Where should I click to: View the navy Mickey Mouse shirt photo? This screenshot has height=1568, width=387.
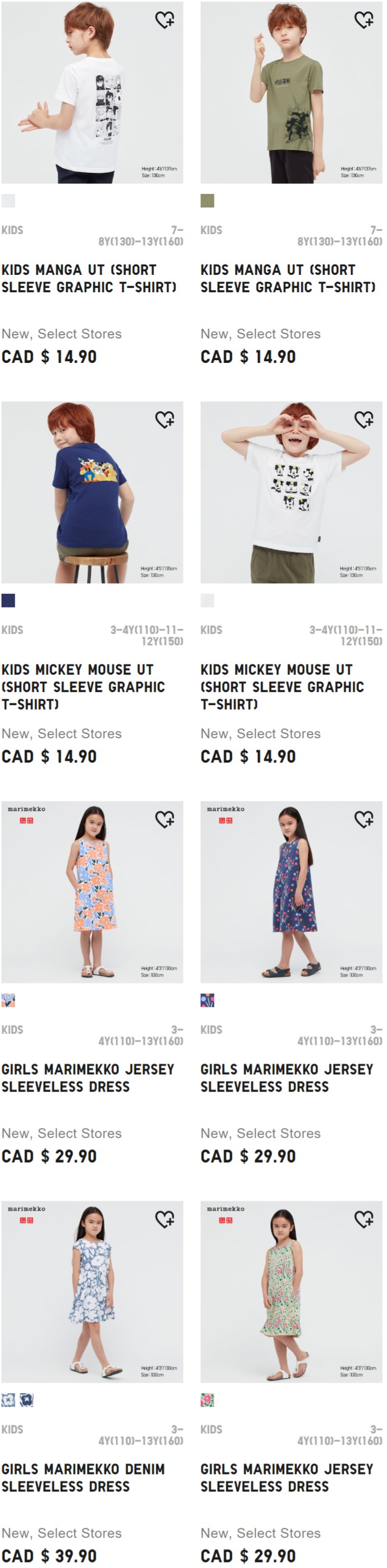tap(92, 492)
